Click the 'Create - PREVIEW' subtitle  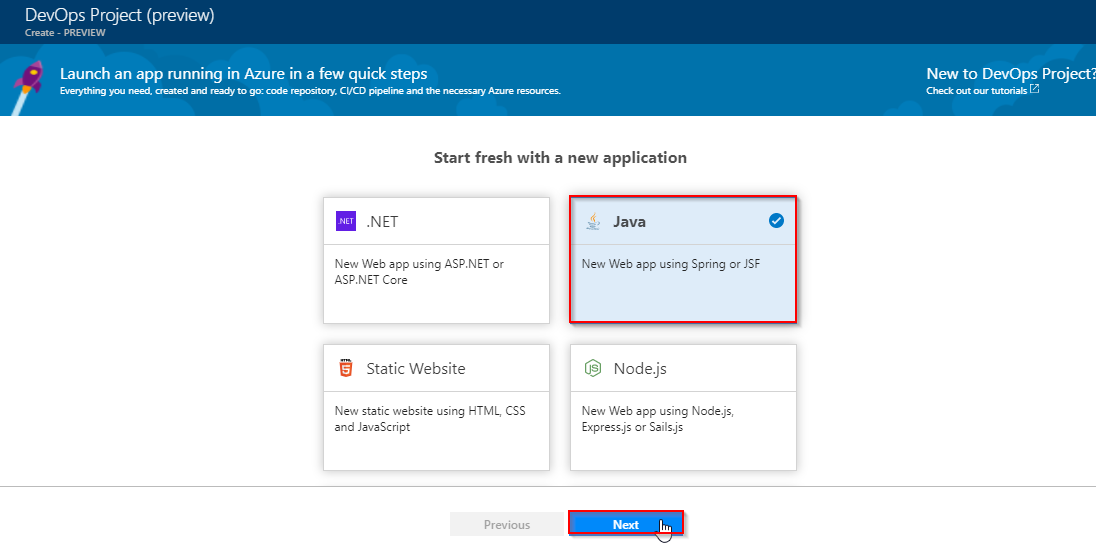tap(65, 32)
